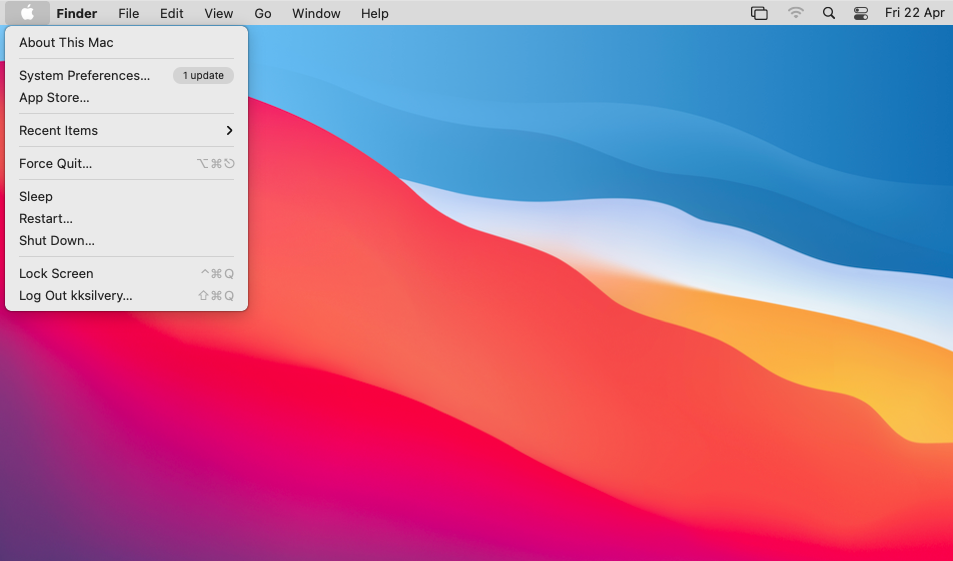Choose Restart... from the menu
This screenshot has width=953, height=561.
(126, 218)
